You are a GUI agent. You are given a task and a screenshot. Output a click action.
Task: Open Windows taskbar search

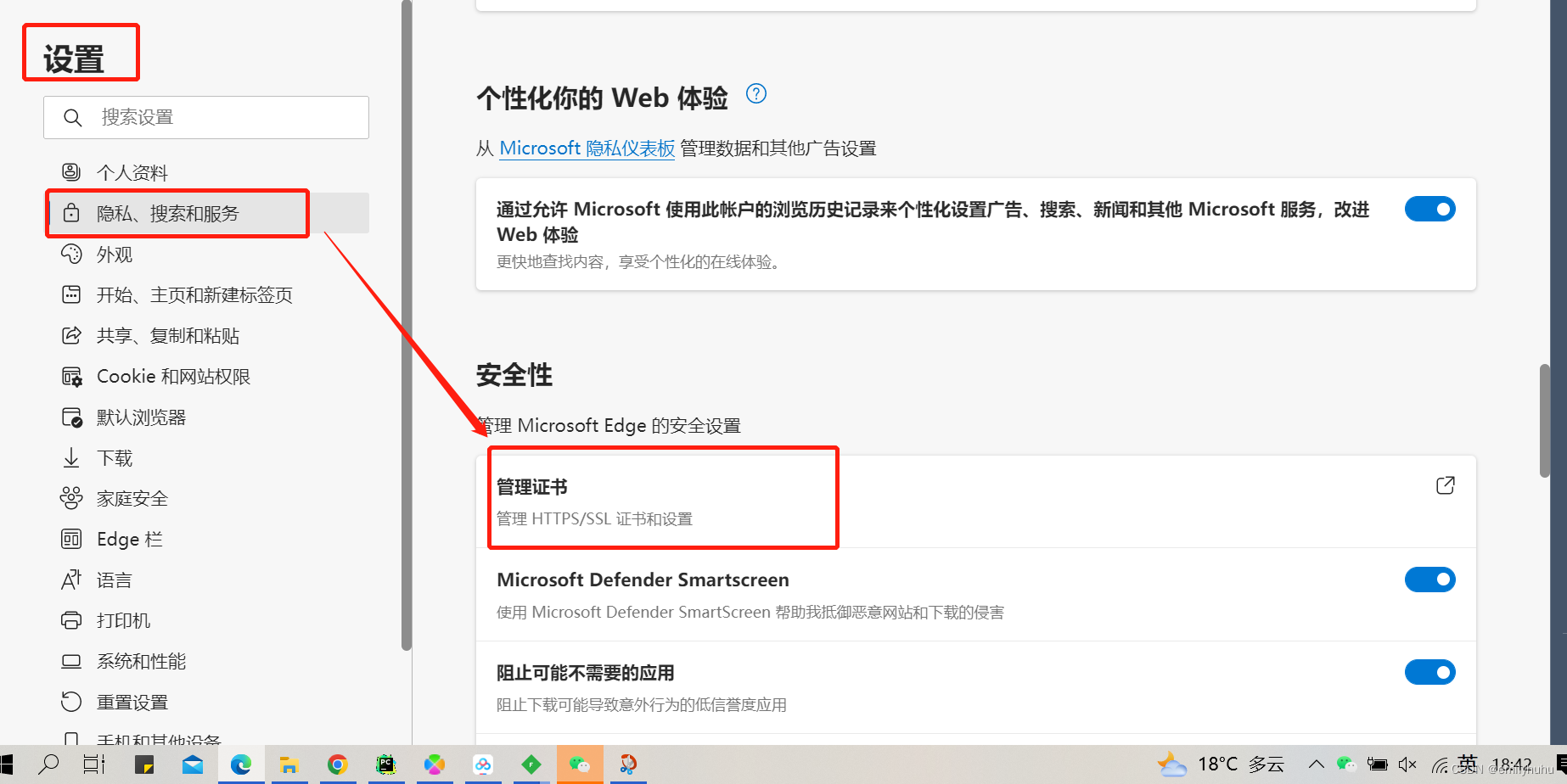[x=49, y=764]
